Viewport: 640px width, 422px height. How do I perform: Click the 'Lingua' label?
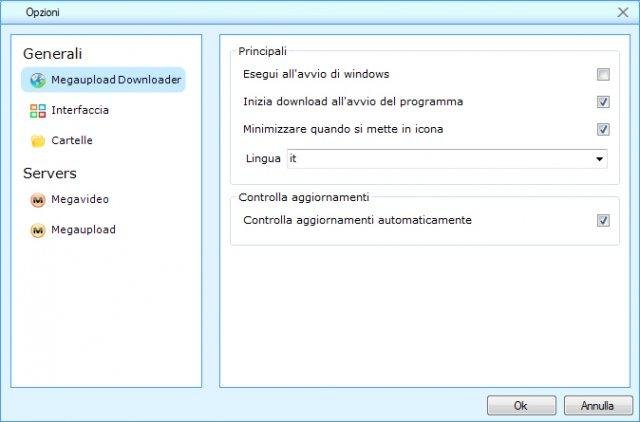coord(263,159)
